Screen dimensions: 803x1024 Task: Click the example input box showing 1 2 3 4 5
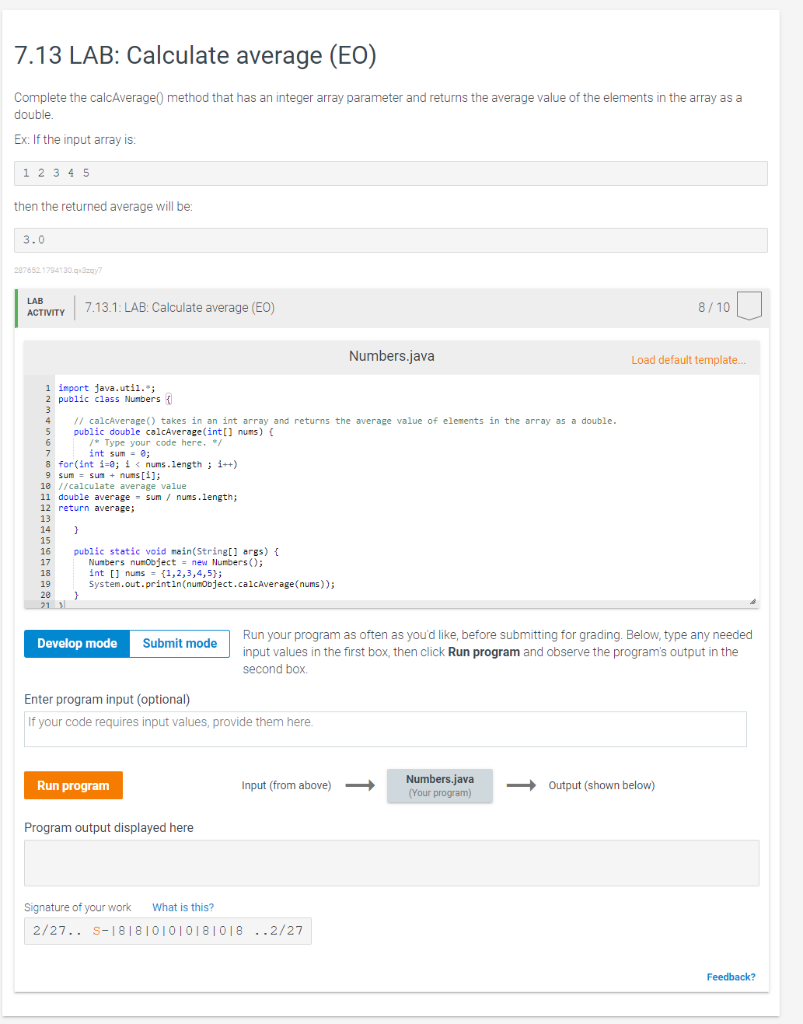390,172
